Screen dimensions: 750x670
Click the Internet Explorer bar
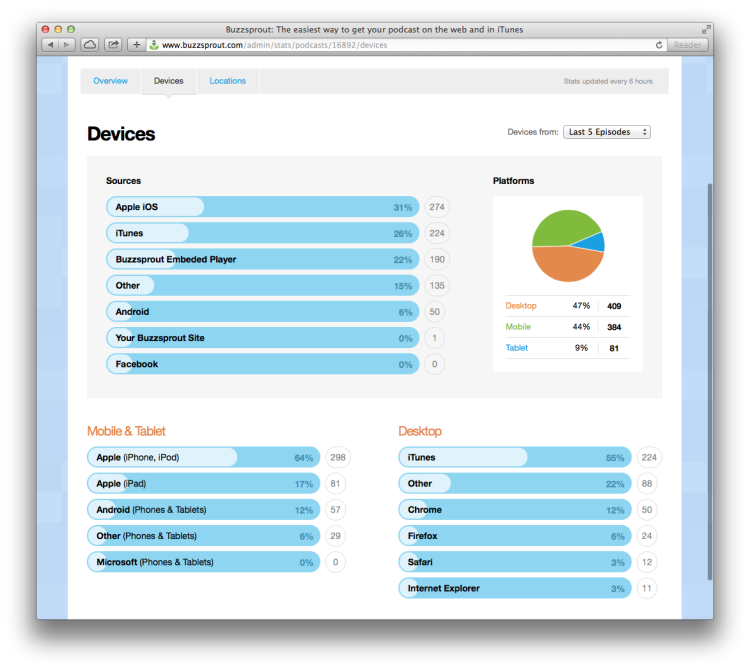[x=515, y=588]
